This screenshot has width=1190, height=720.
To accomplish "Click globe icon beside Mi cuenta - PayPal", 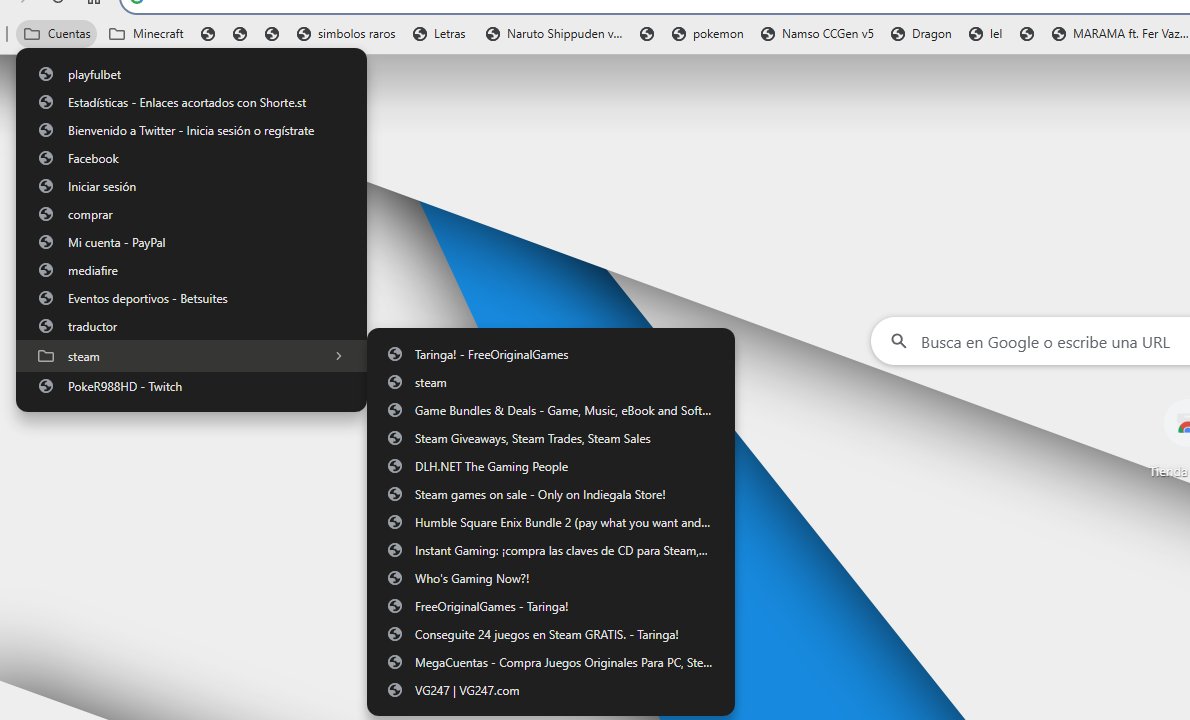I will [46, 243].
